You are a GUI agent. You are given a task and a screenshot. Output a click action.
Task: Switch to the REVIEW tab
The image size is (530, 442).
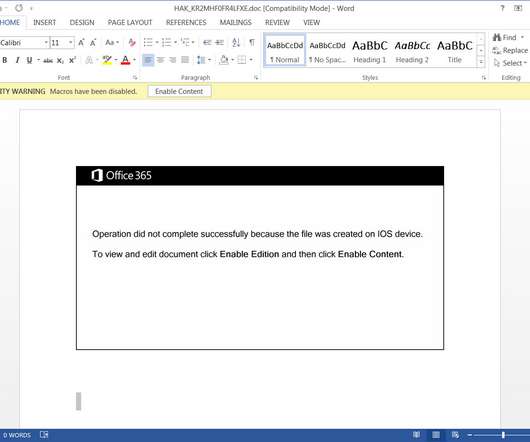click(277, 23)
